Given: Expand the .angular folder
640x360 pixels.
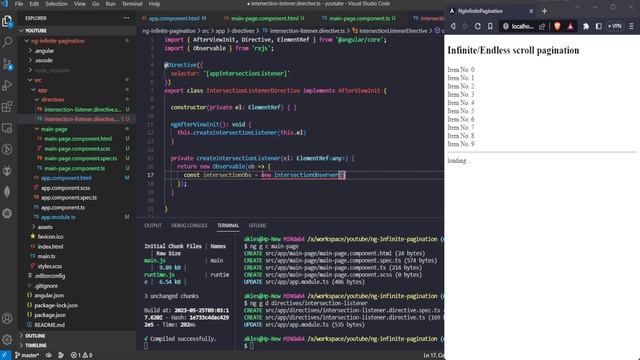Looking at the screenshot, I should 44,51.
